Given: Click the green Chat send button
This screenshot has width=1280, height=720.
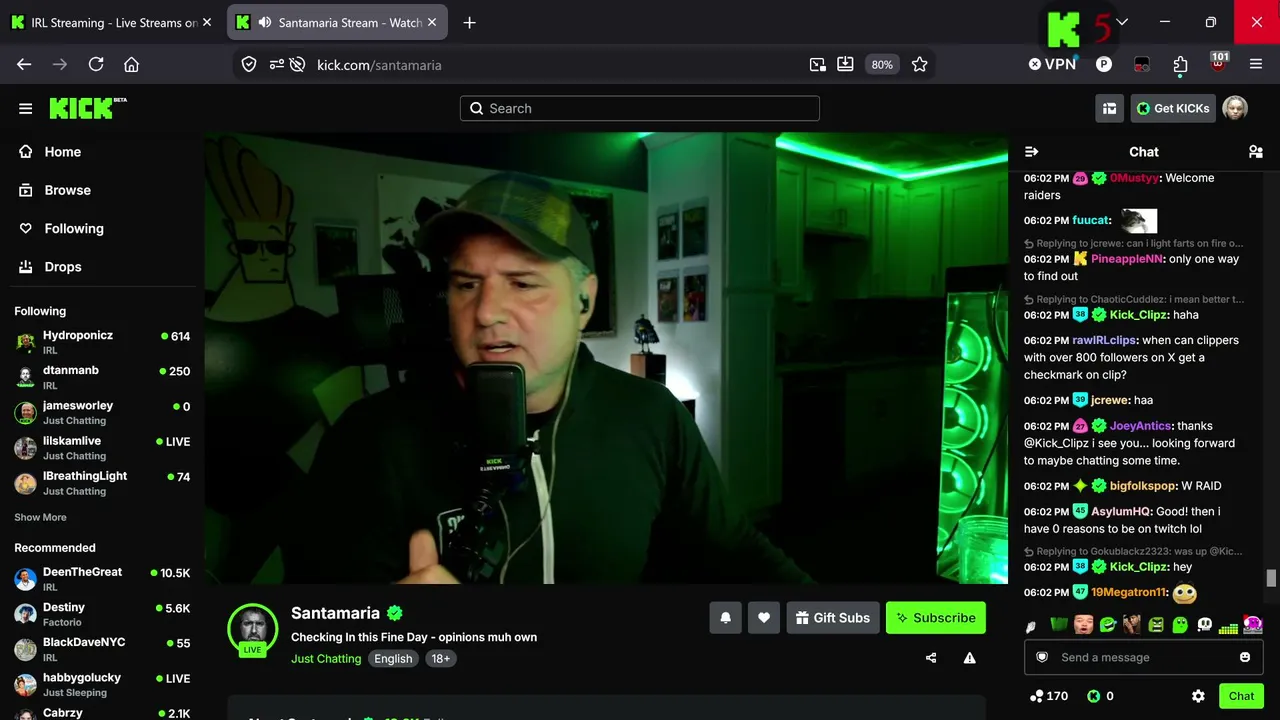Looking at the screenshot, I should coord(1241,696).
